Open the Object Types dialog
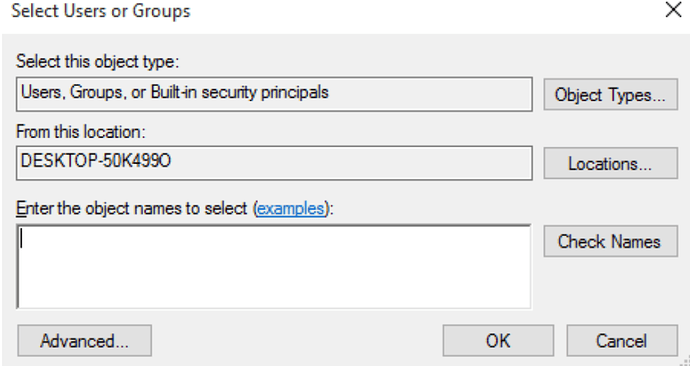 [610, 95]
